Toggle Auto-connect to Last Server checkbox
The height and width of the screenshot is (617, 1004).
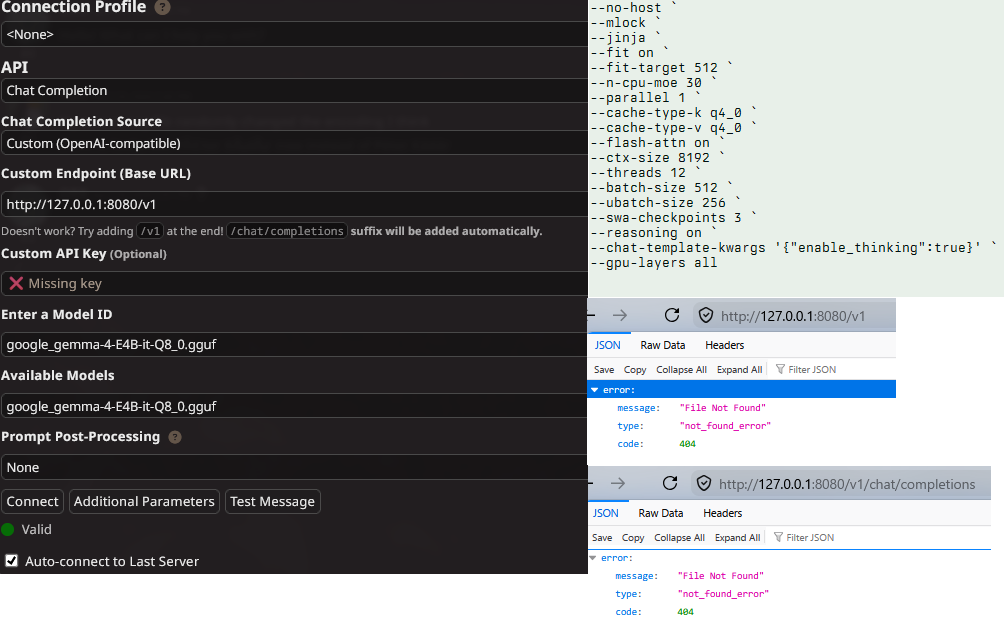[x=12, y=561]
